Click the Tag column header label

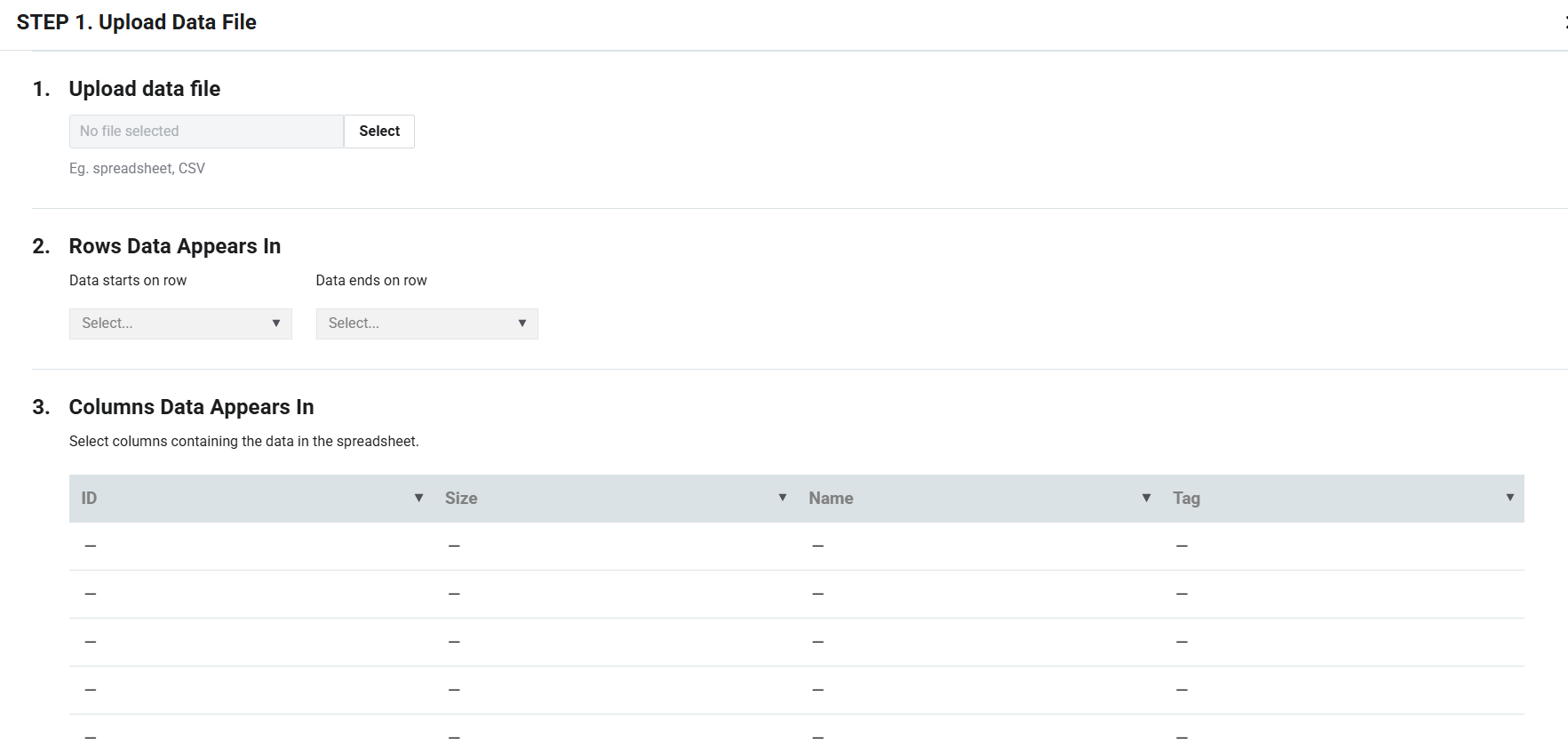(1186, 499)
